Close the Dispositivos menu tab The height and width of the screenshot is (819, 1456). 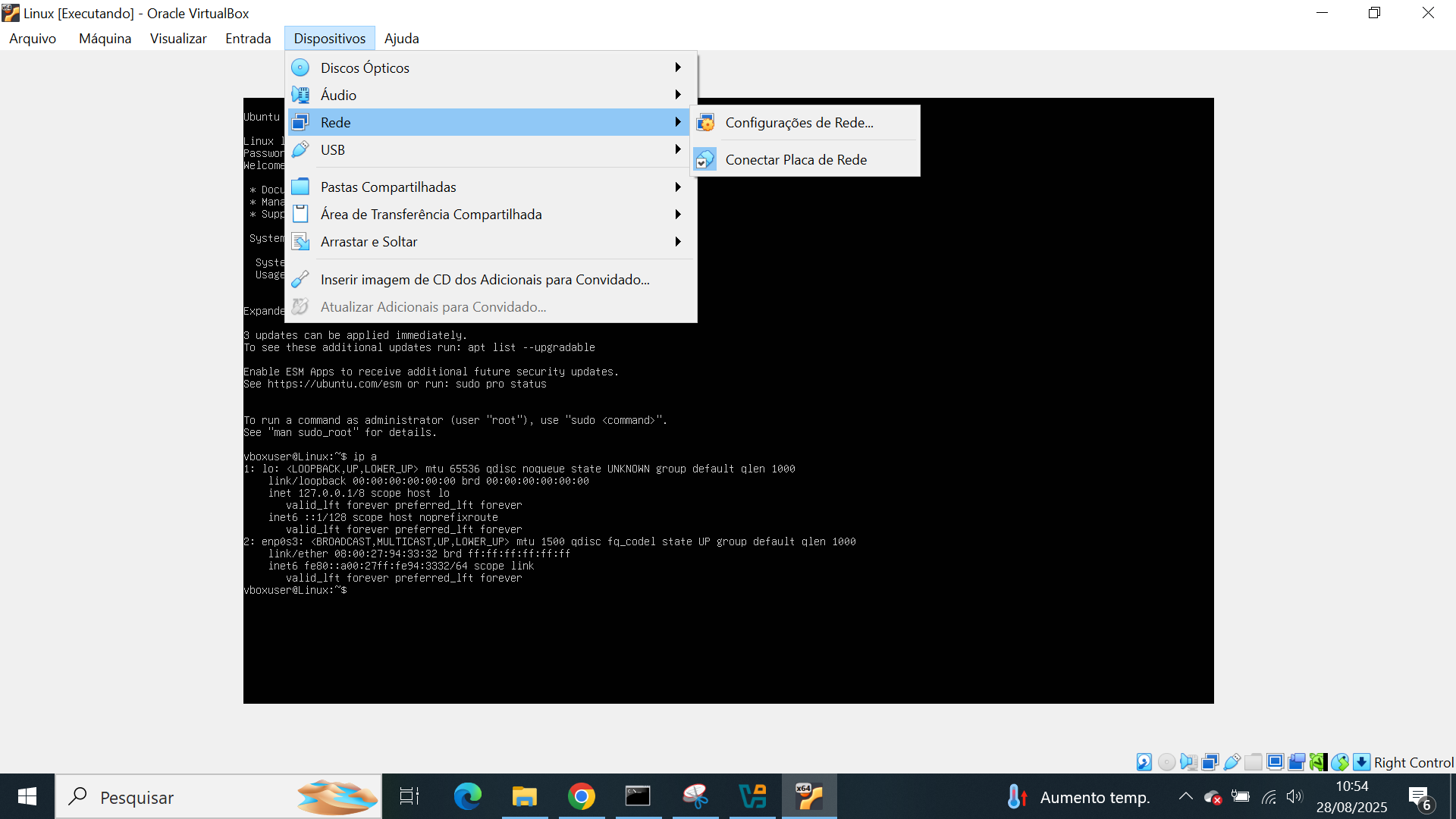point(330,39)
